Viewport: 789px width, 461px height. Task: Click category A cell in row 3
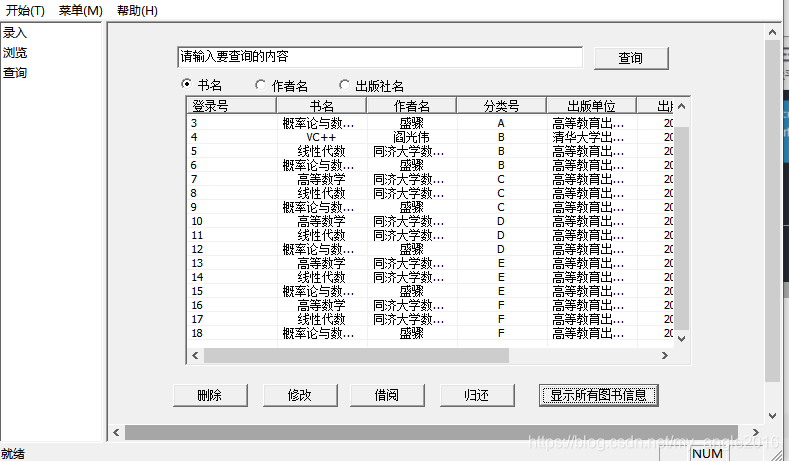(501, 123)
